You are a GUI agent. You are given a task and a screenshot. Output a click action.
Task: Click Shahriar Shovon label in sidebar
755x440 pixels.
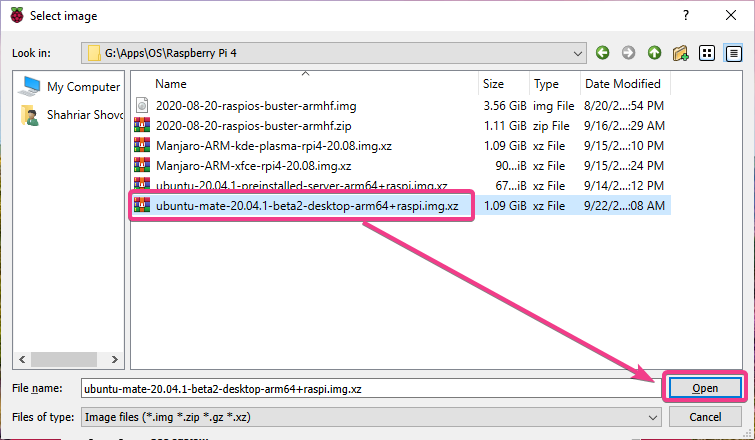coord(85,115)
